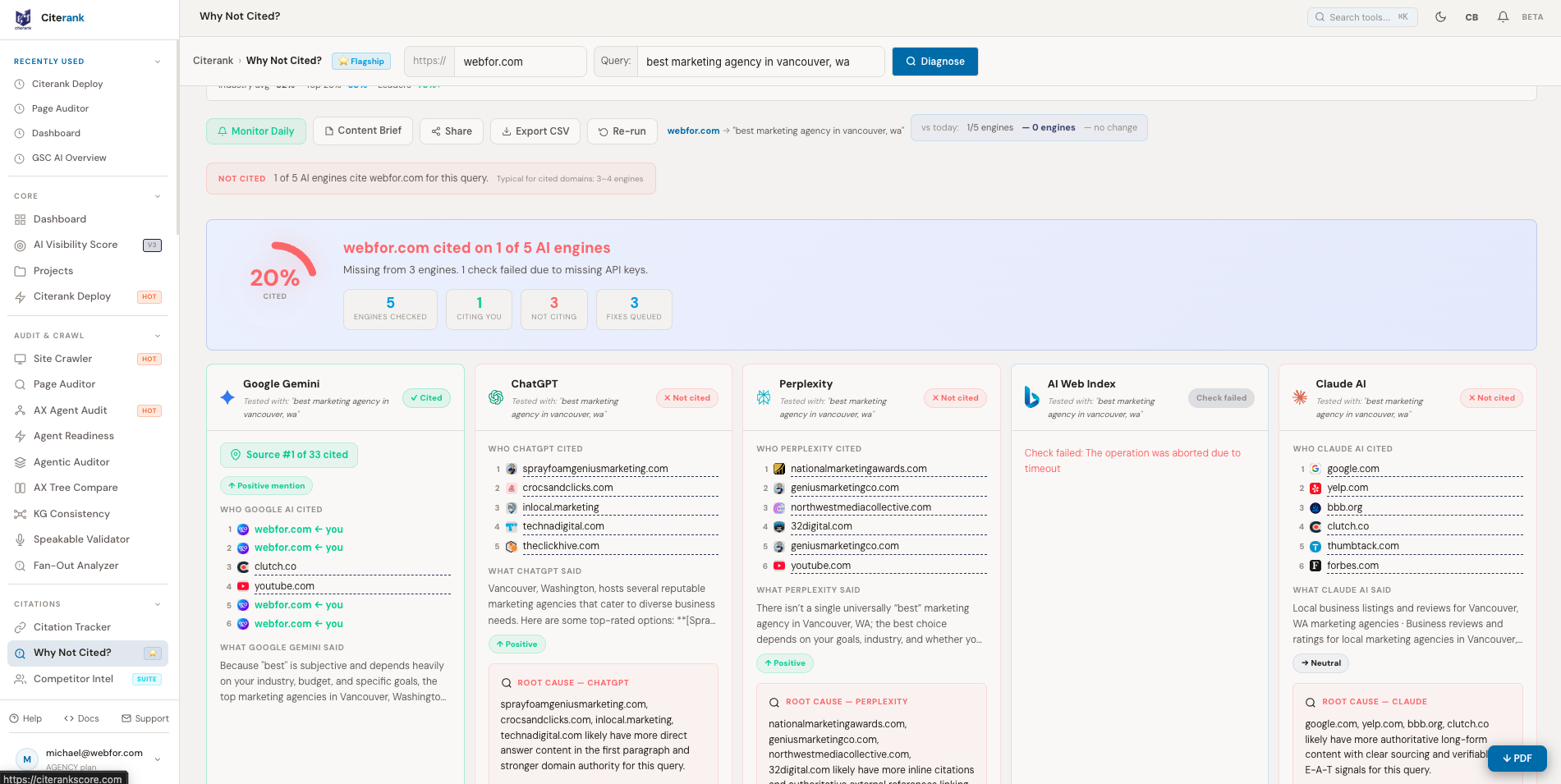Download the PDF report button

(1517, 759)
